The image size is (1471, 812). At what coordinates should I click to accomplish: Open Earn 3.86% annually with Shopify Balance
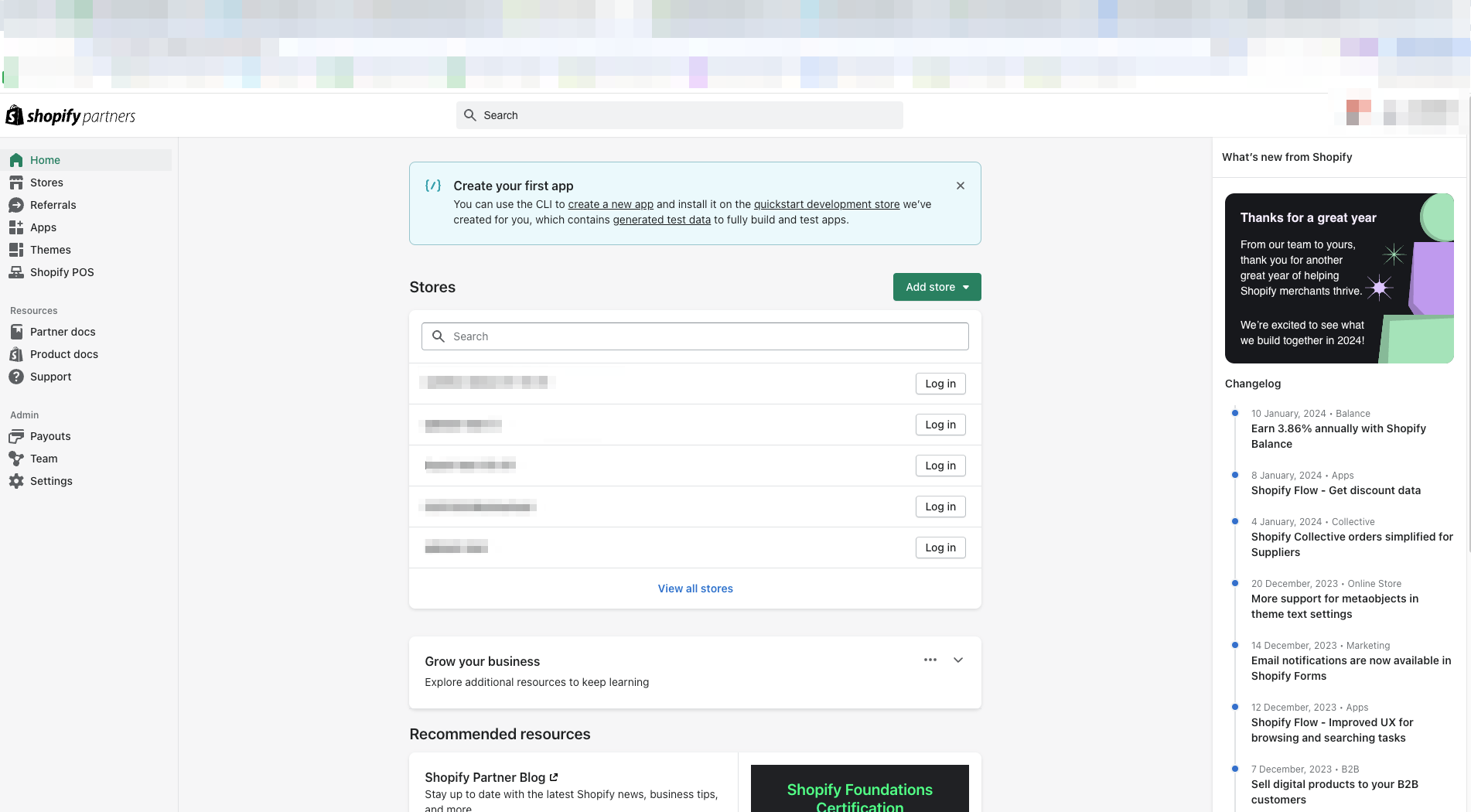1338,436
